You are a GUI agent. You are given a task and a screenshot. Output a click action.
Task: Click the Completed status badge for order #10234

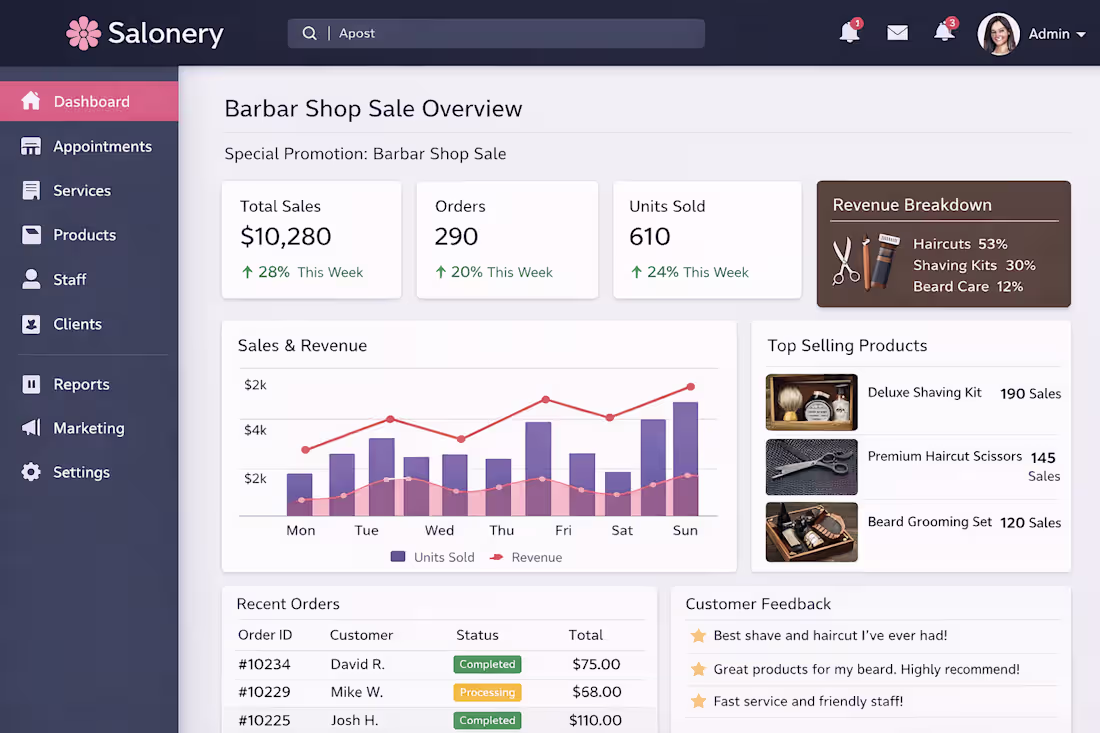pos(487,664)
